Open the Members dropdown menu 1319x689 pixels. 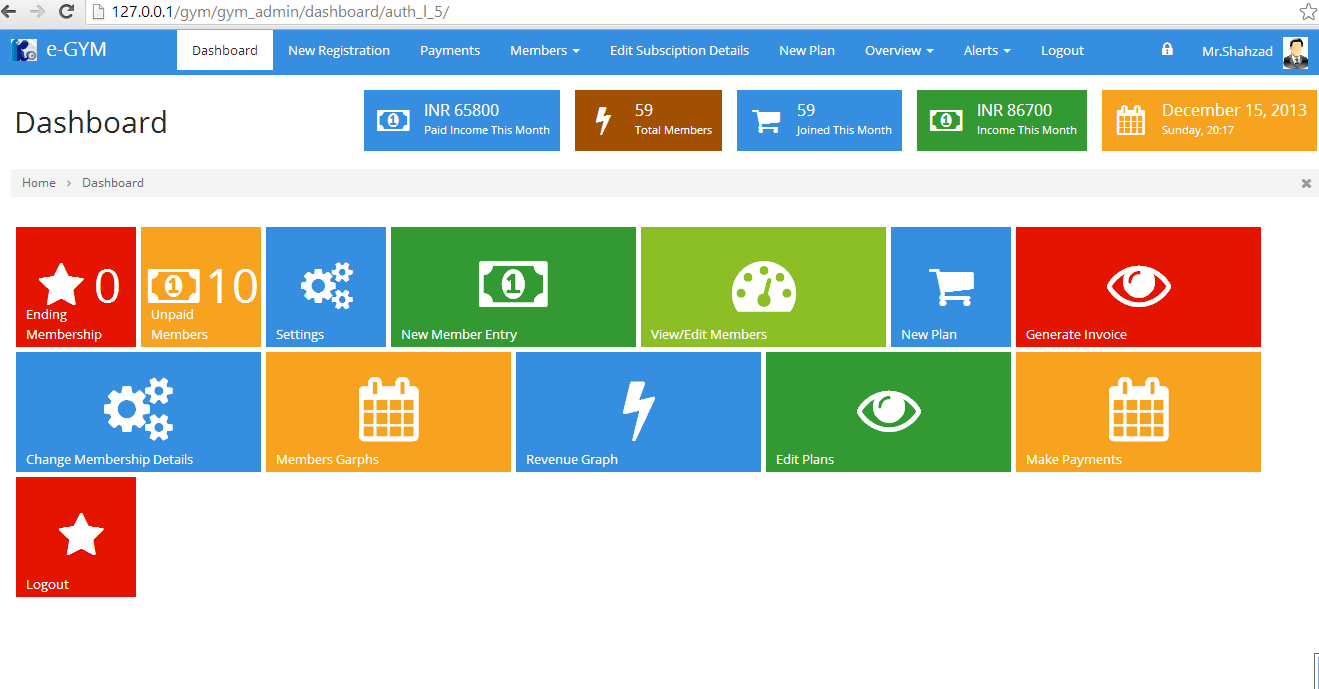click(x=544, y=50)
